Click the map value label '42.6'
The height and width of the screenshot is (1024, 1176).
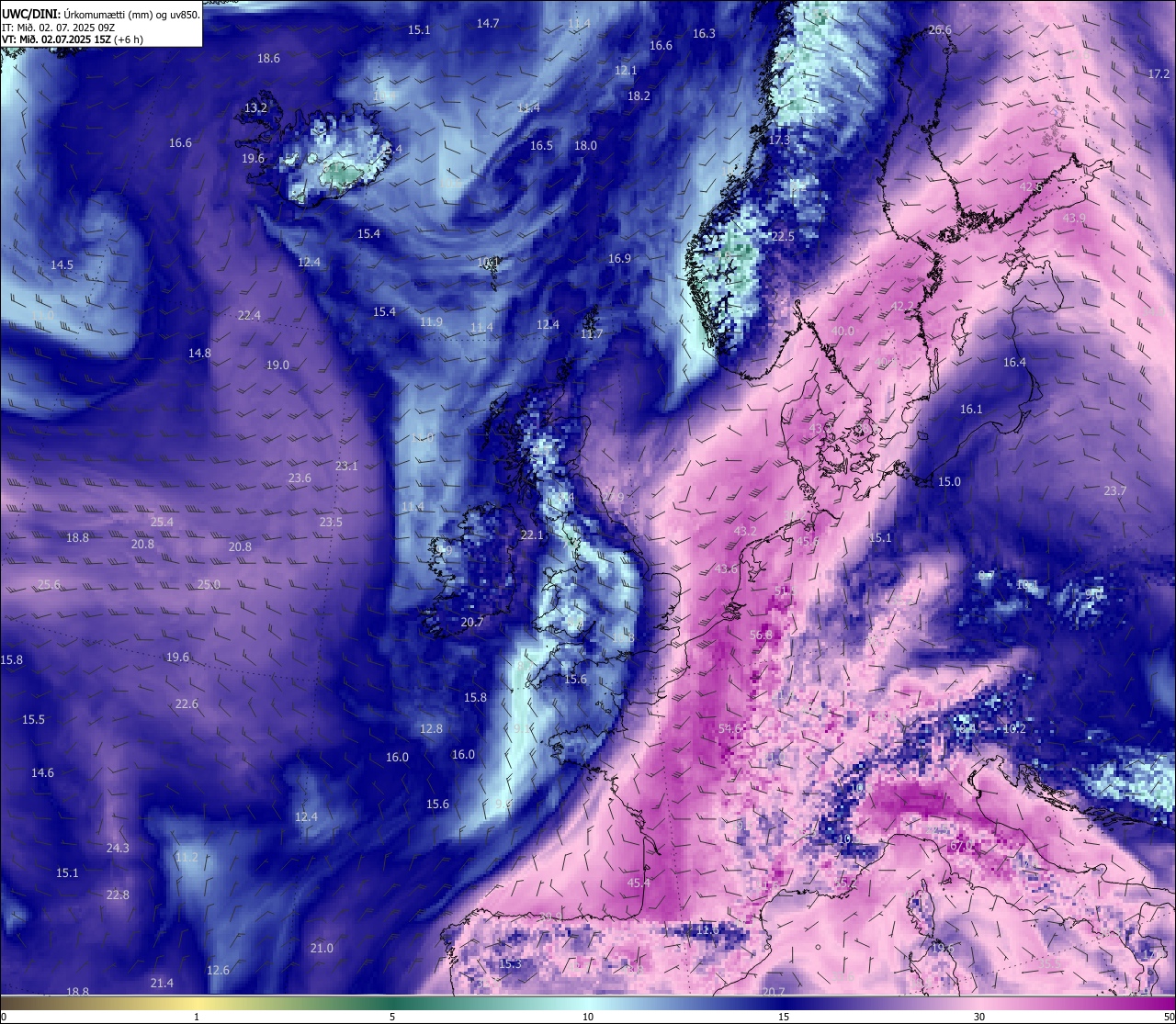tap(1031, 186)
